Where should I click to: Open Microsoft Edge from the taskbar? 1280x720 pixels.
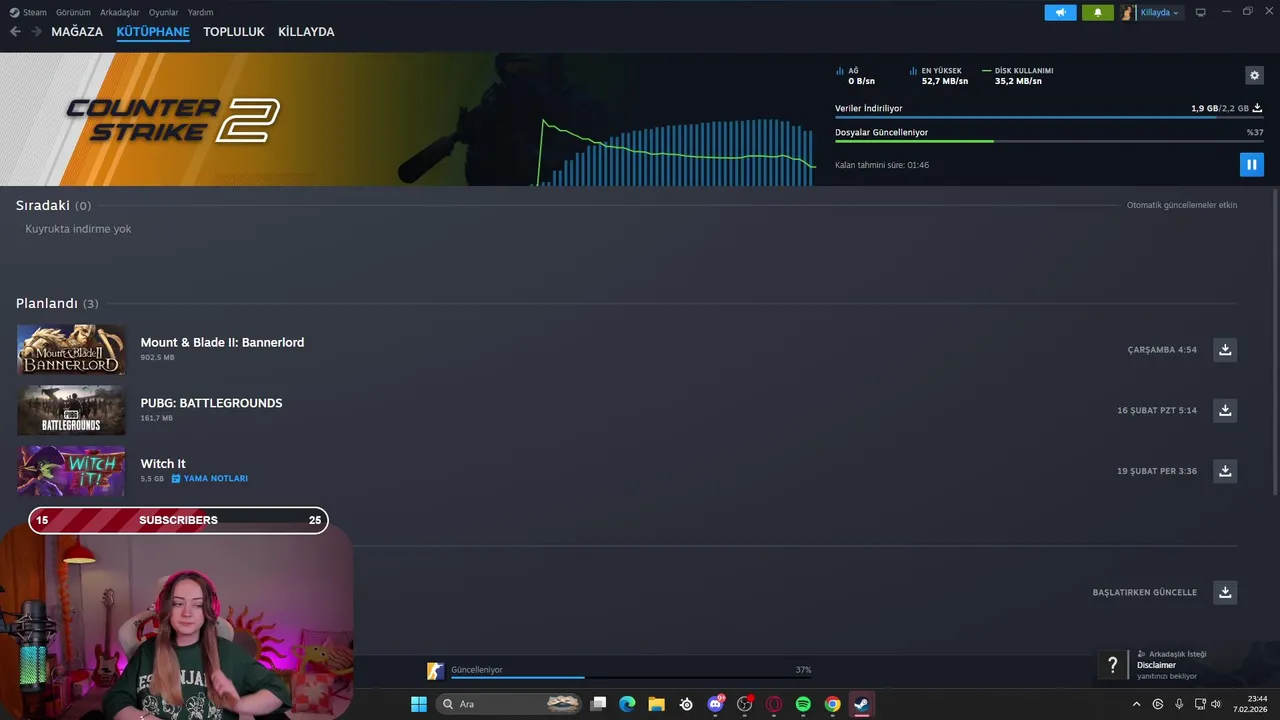tap(627, 704)
